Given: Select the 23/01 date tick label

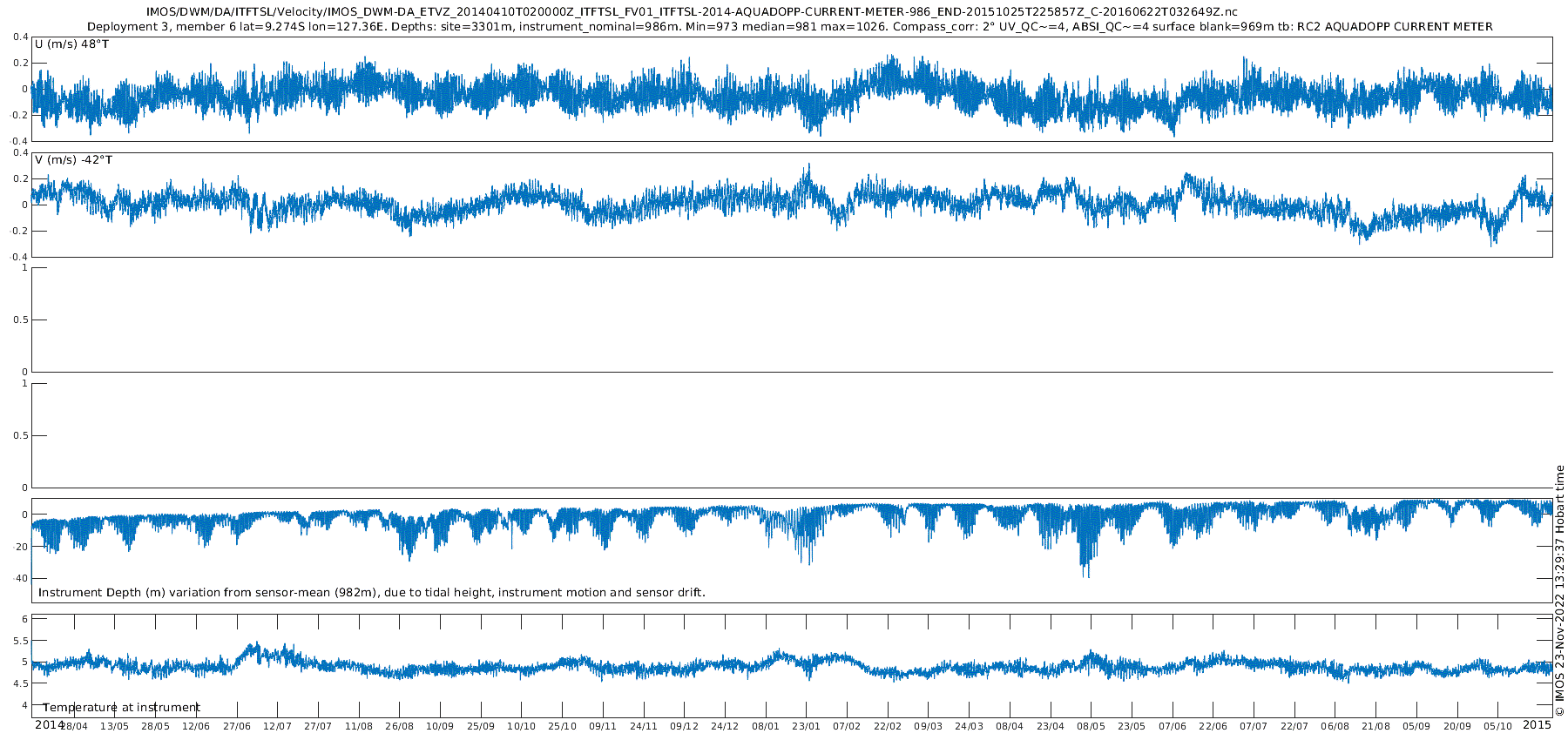Looking at the screenshot, I should pos(807,727).
